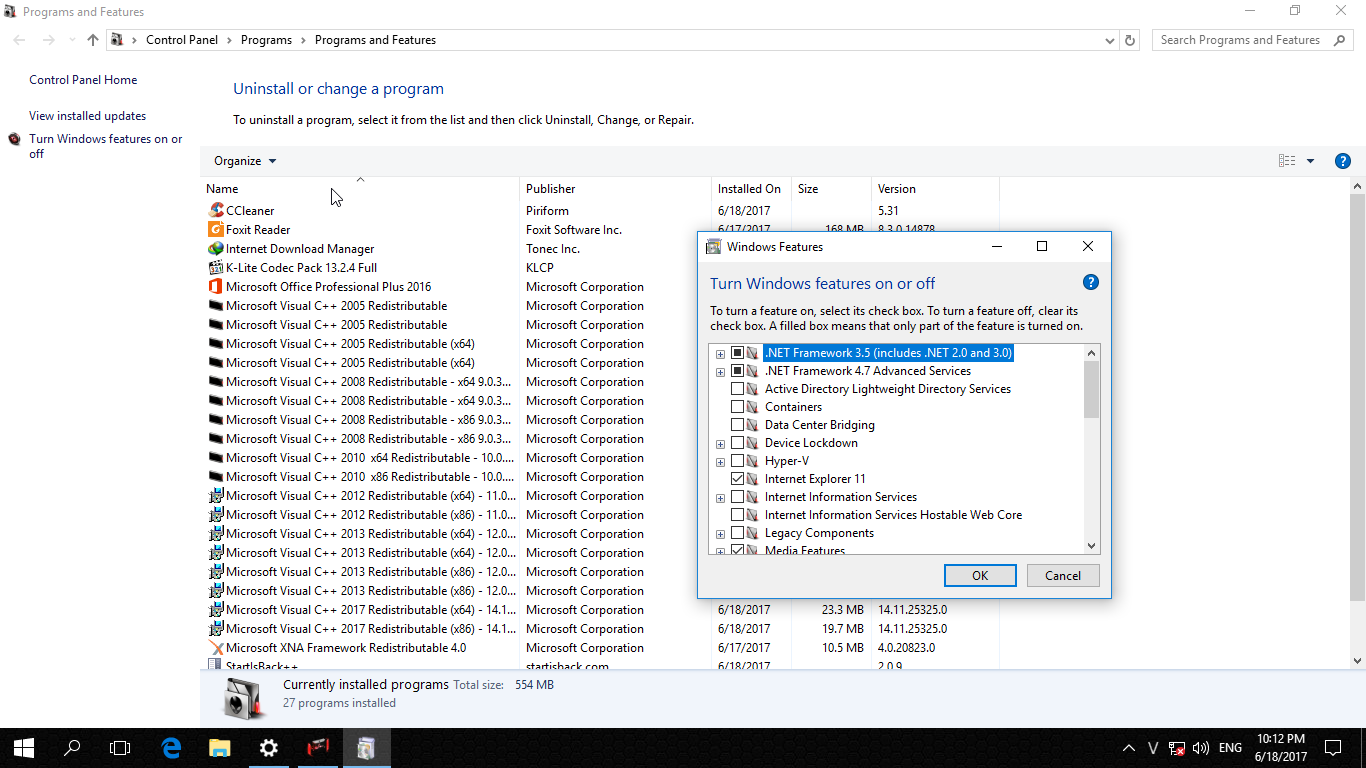Click the Back navigation arrow
The height and width of the screenshot is (768, 1366).
pyautogui.click(x=20, y=40)
